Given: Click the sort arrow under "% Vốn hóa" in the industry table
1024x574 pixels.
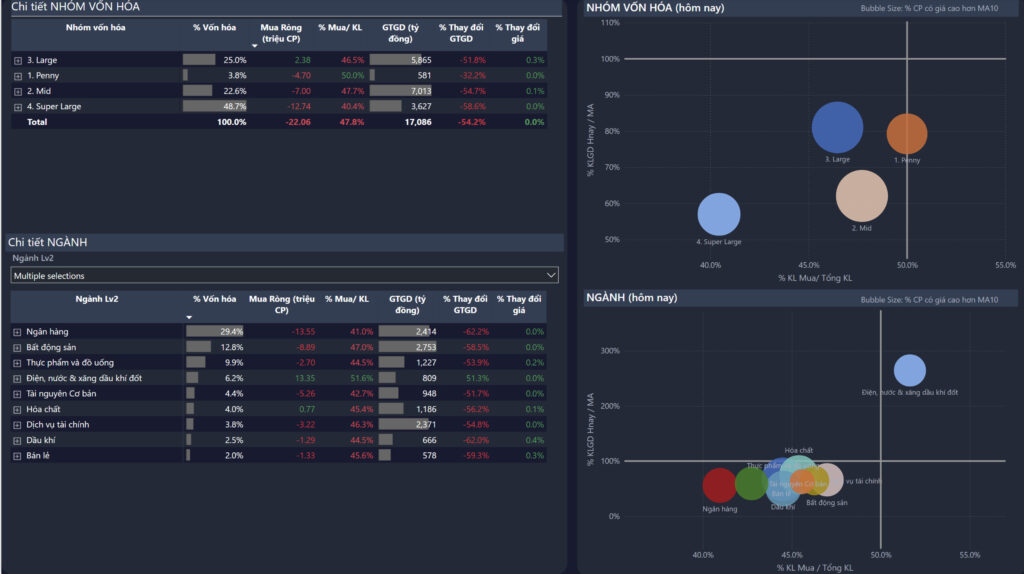Looking at the screenshot, I should [x=189, y=317].
